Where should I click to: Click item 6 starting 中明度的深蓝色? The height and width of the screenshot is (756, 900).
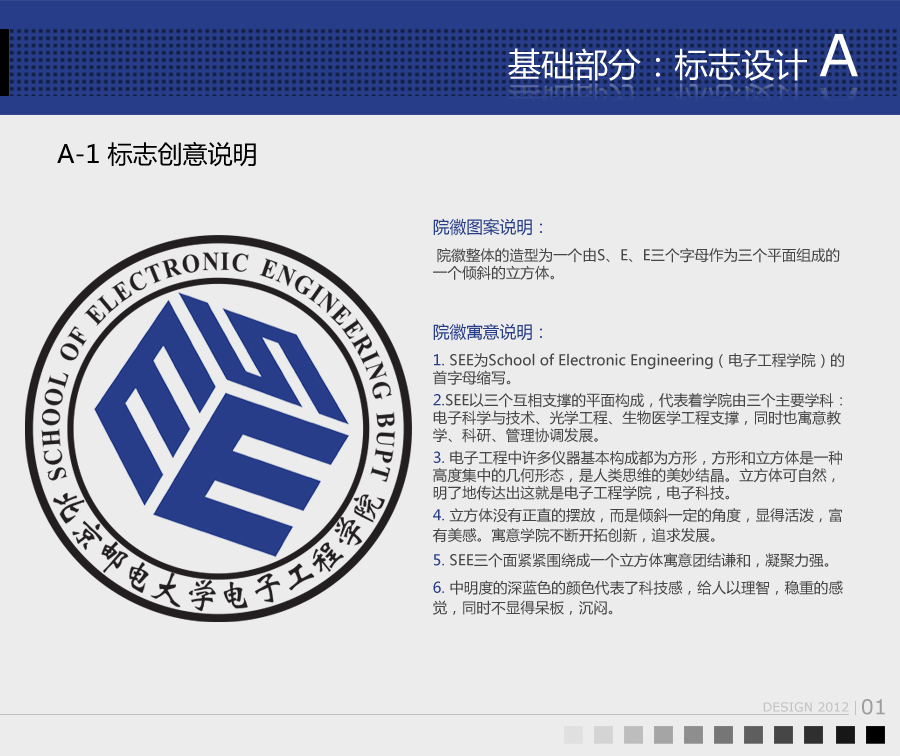pyautogui.click(x=637, y=598)
